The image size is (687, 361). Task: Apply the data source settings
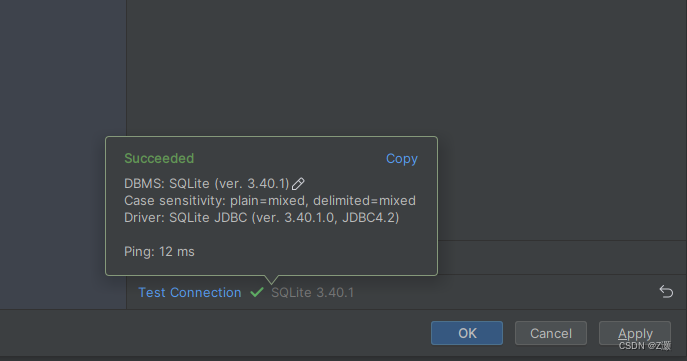[x=635, y=333]
